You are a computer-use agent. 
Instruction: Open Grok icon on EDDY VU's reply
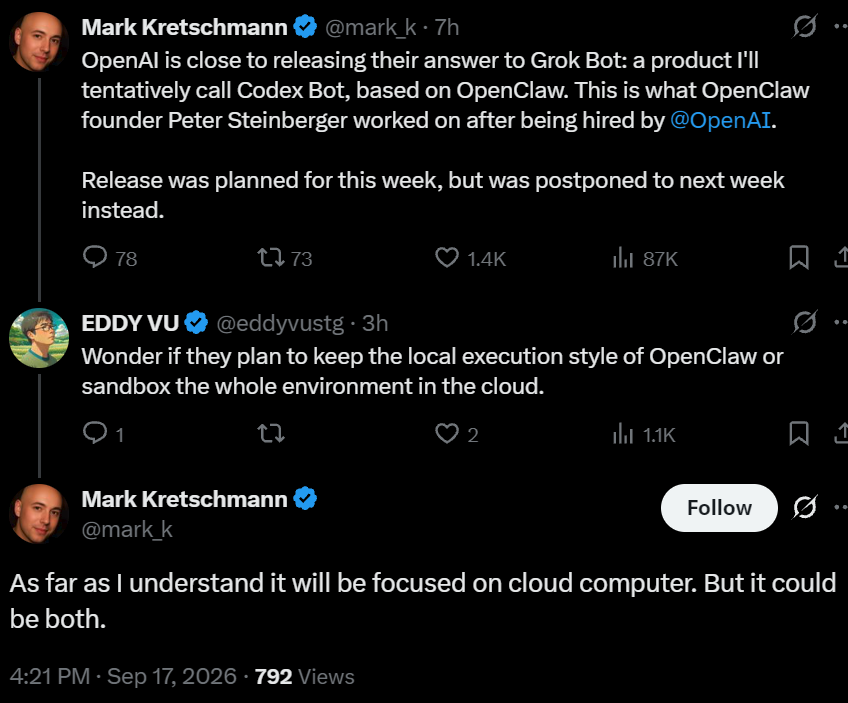point(804,322)
